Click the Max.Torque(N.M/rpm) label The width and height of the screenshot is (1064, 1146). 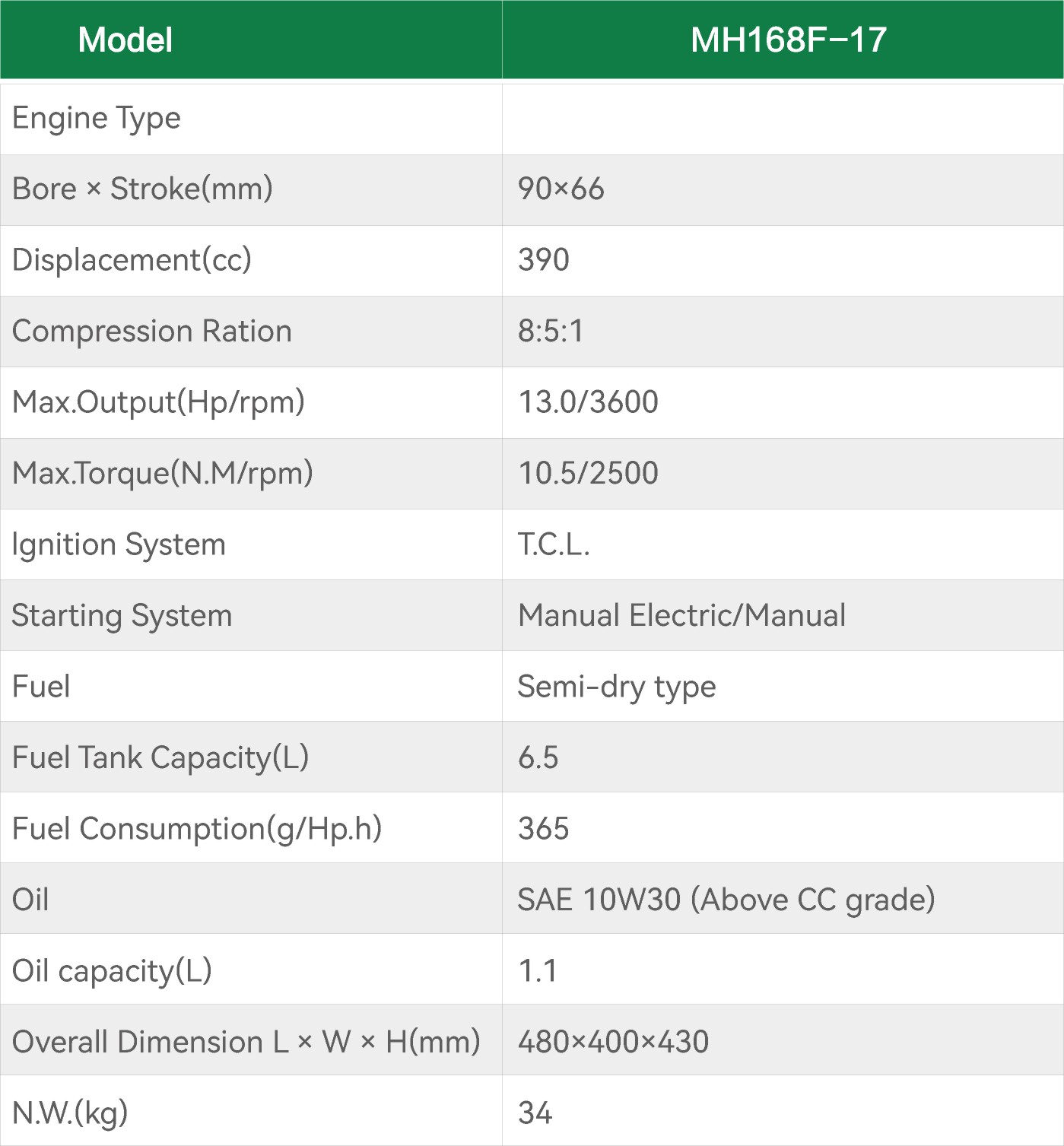(162, 473)
